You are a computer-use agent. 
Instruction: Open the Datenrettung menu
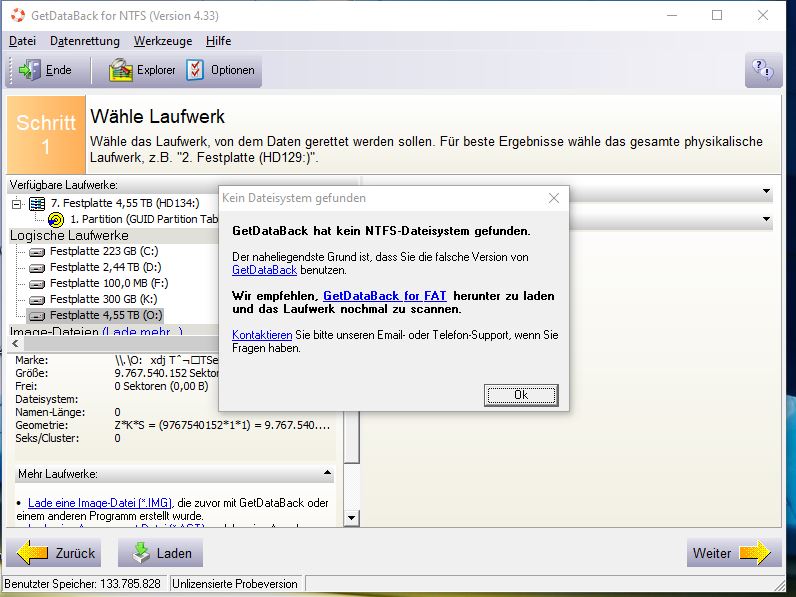85,41
